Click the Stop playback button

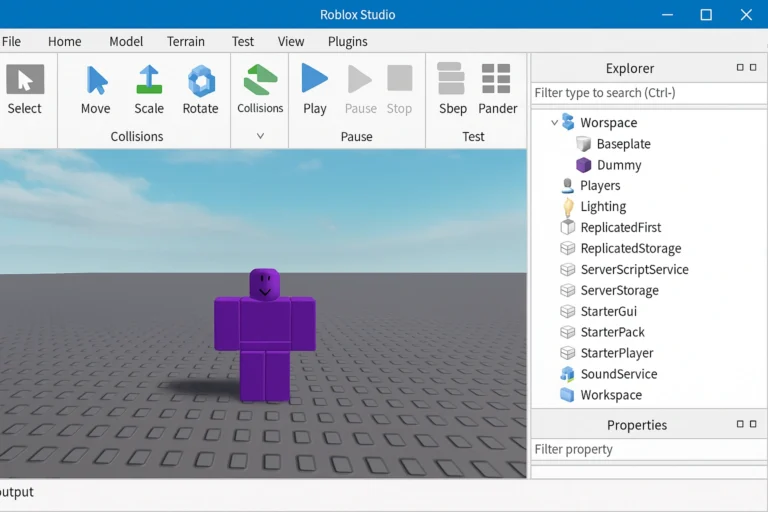pos(399,90)
